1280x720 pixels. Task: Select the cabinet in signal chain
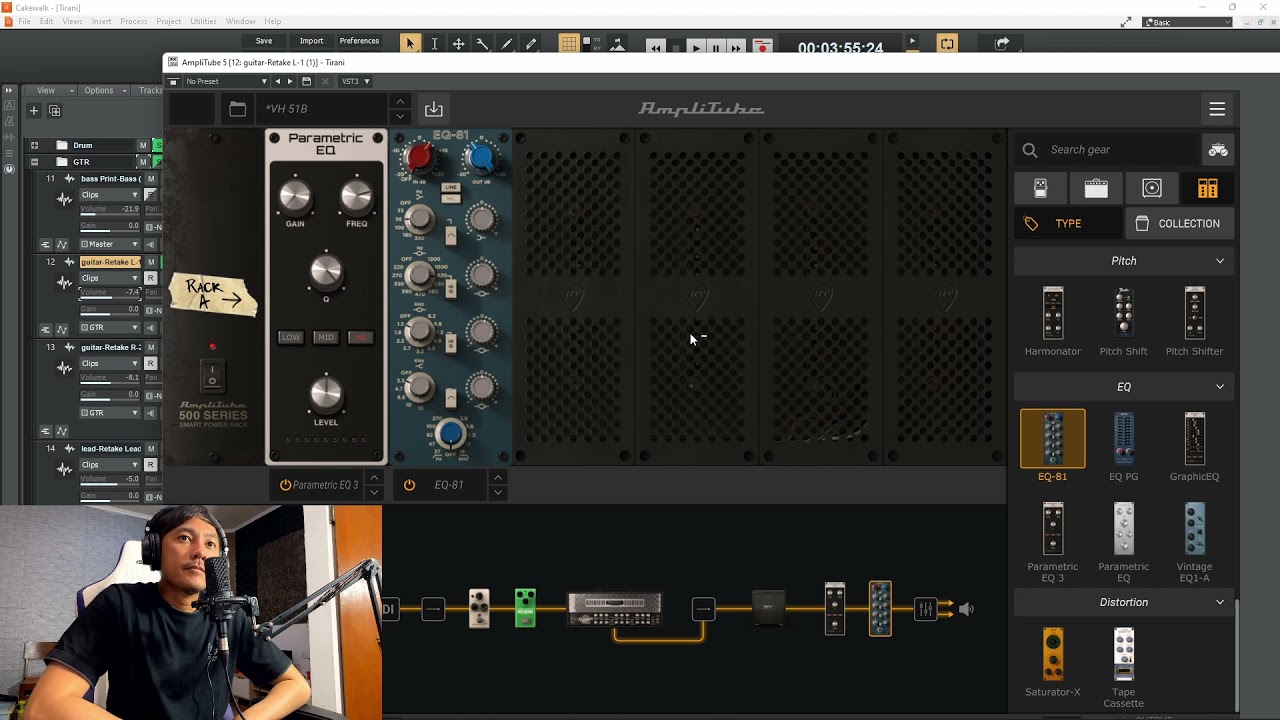click(769, 608)
